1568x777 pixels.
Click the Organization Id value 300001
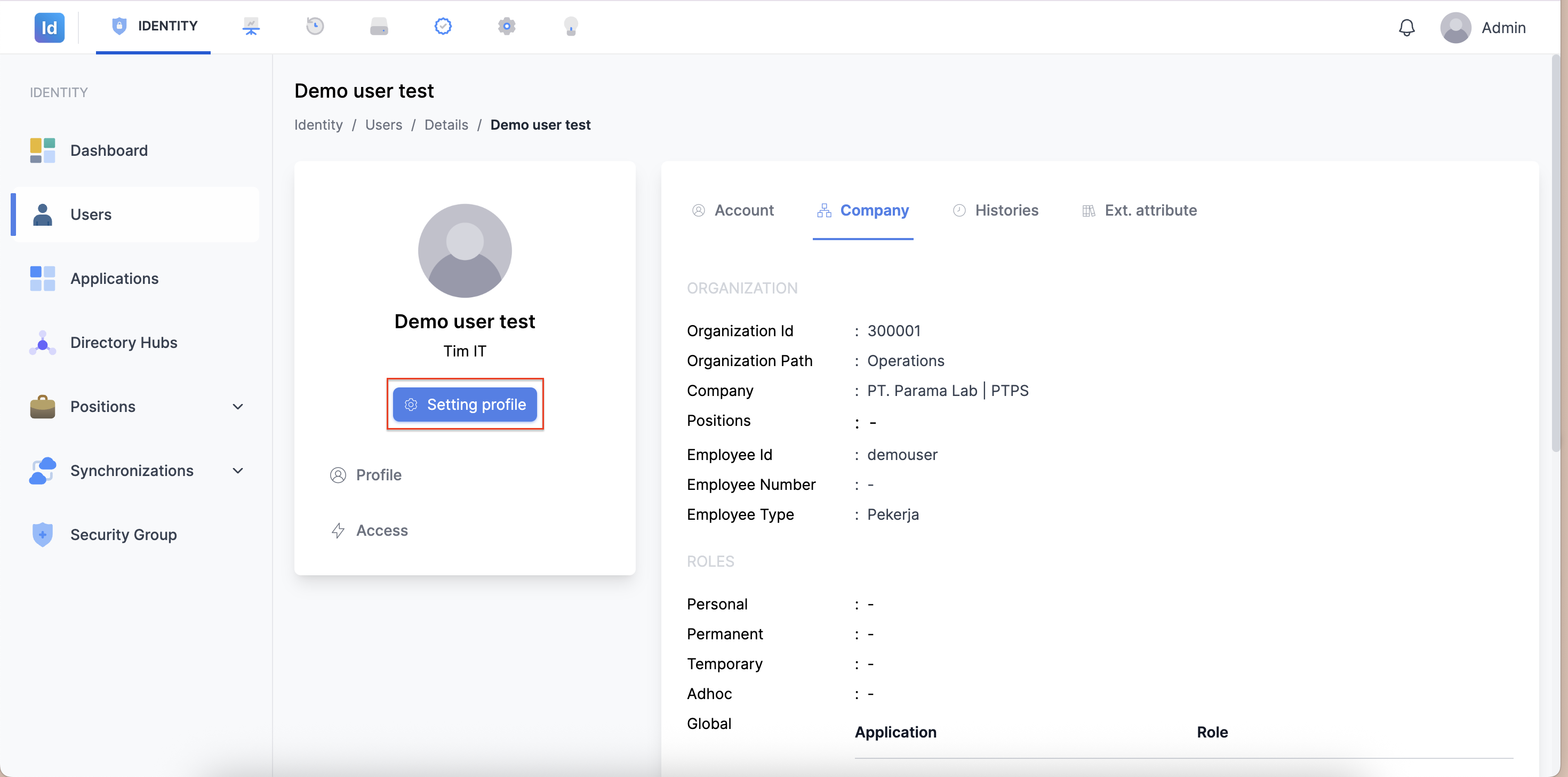(x=893, y=331)
